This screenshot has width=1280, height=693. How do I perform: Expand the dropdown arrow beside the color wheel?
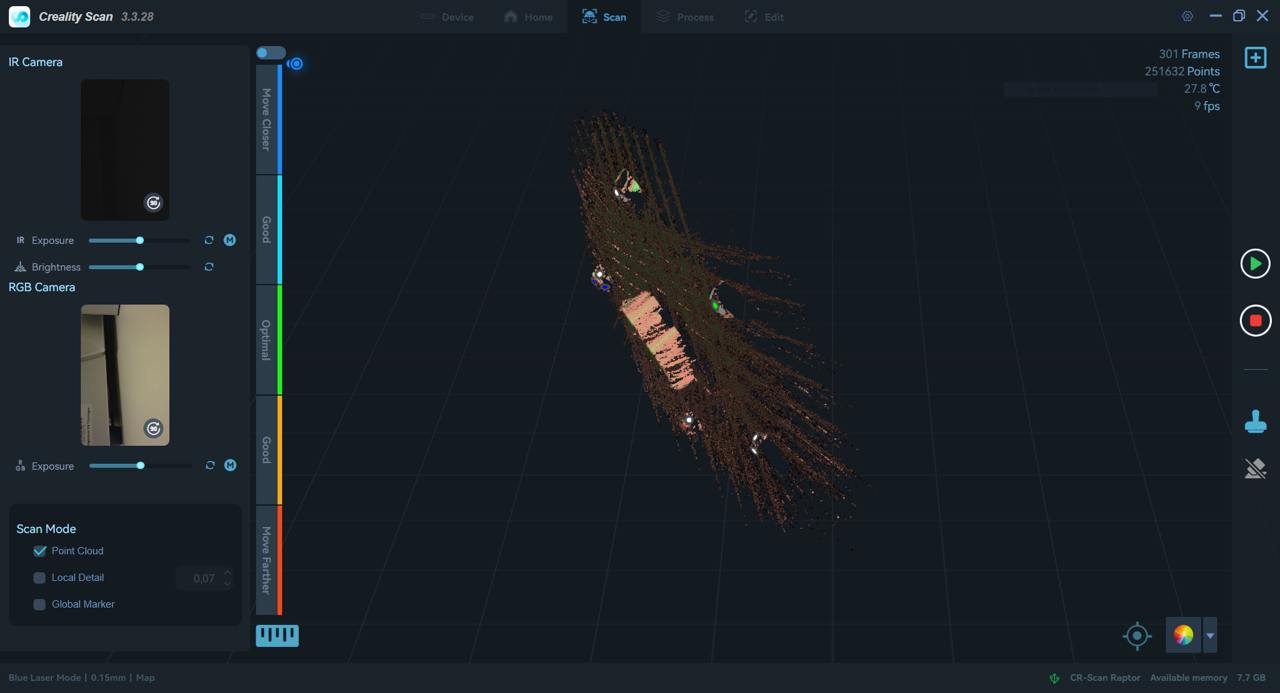[1210, 636]
